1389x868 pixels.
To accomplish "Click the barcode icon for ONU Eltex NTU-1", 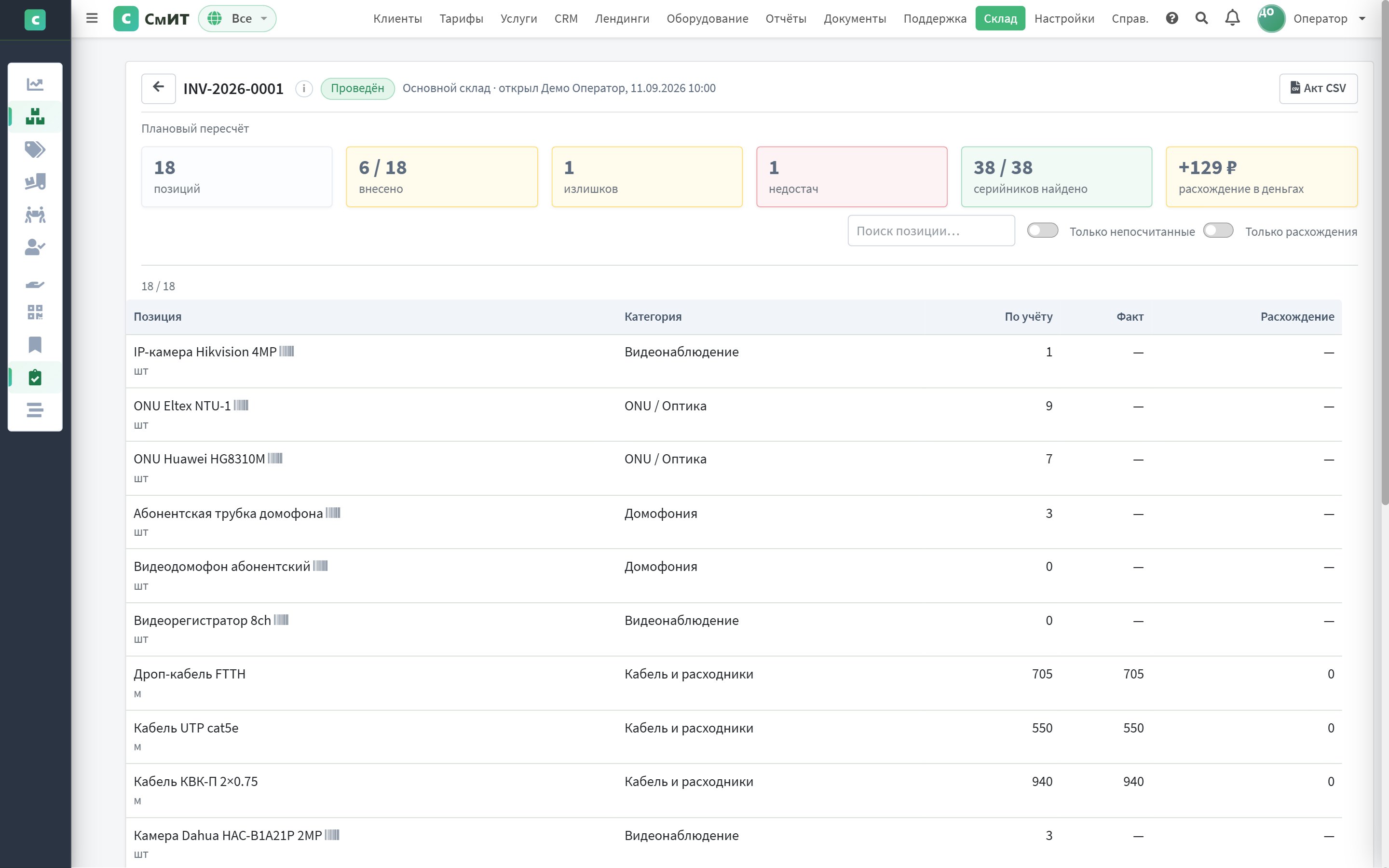I will pos(241,405).
